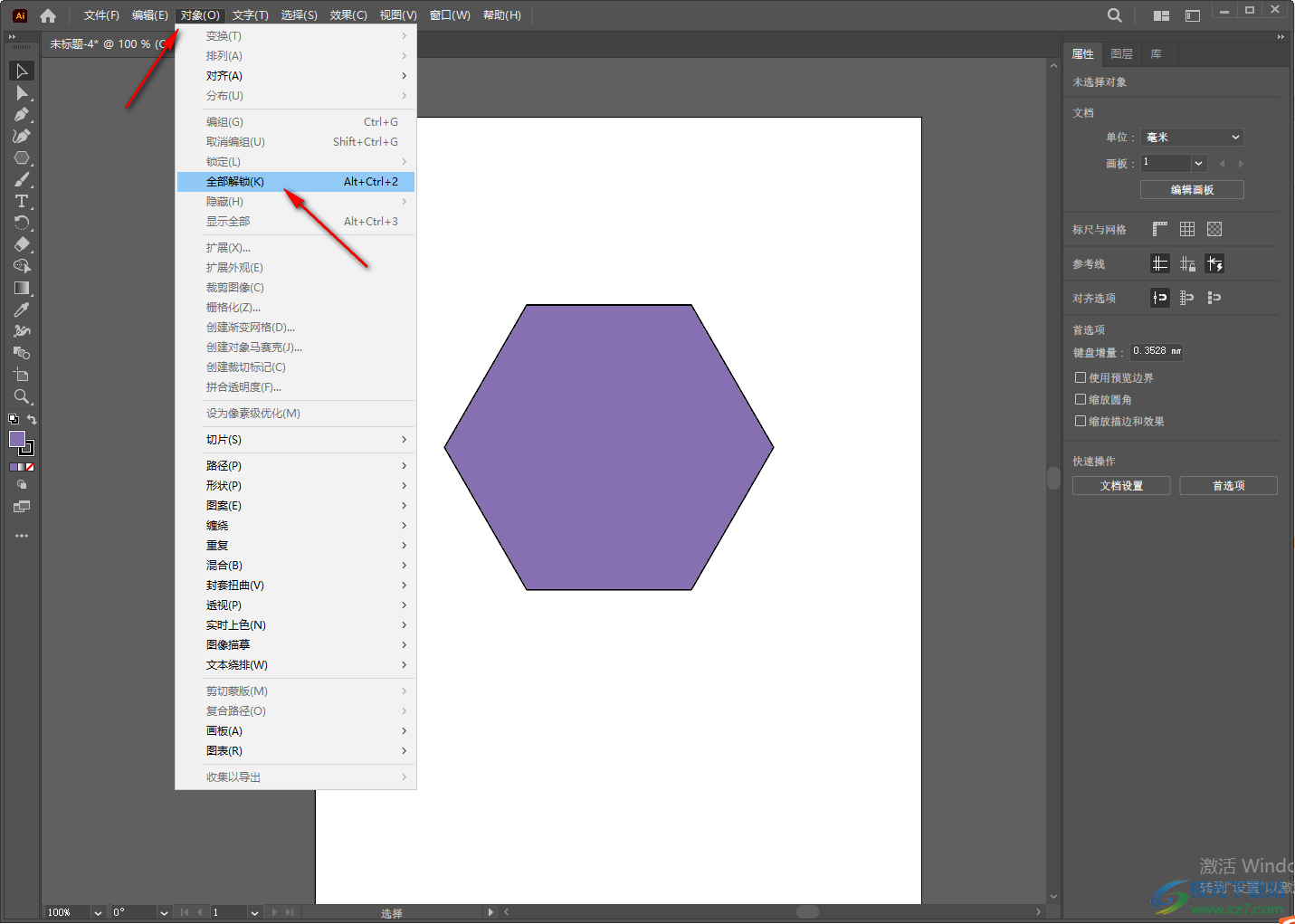Screen dimensions: 1295x924
Task: Switch to the 库 tab
Action: 1157,54
